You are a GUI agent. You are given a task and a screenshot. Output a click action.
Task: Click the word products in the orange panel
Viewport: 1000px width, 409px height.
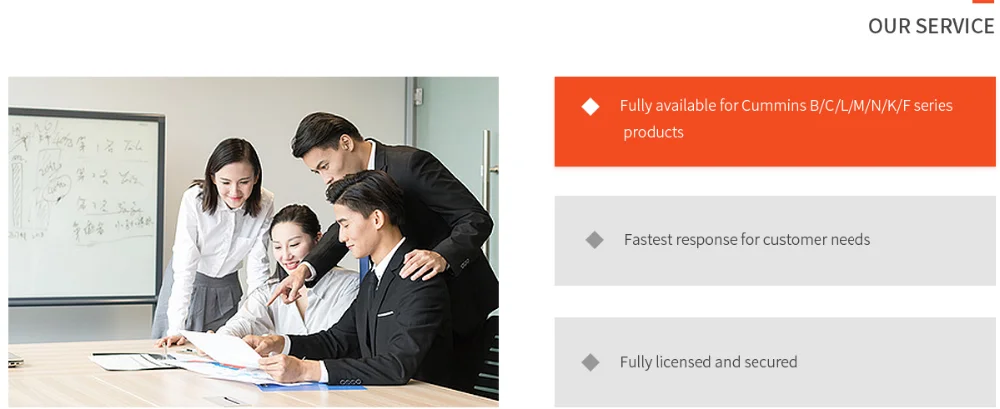[x=653, y=133]
